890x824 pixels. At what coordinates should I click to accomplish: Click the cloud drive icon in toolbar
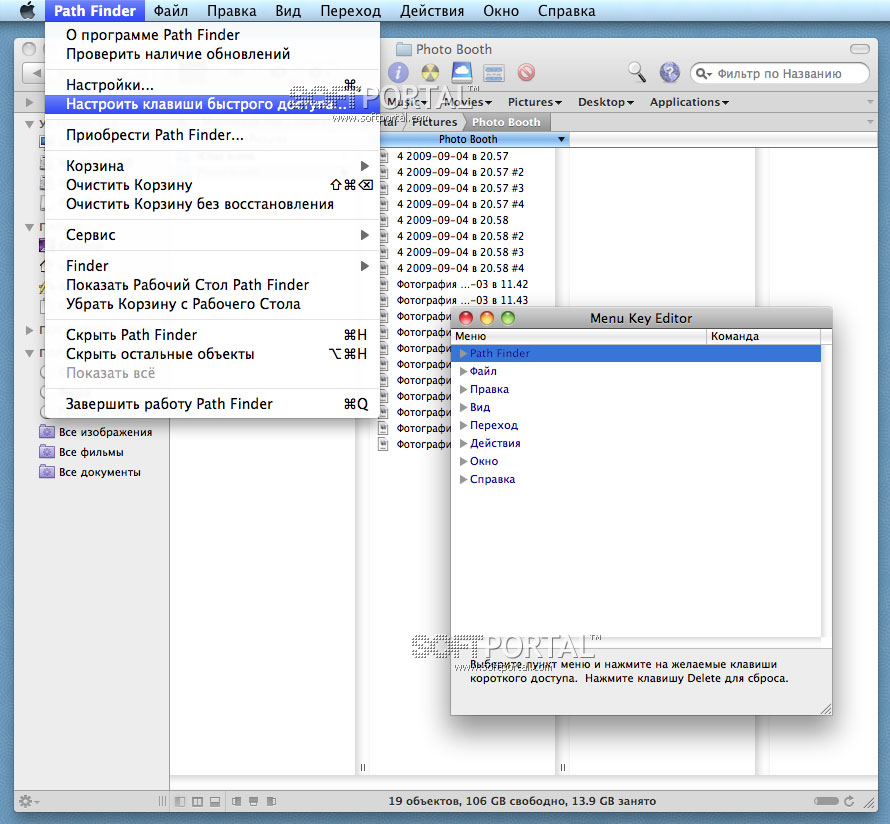tap(462, 72)
